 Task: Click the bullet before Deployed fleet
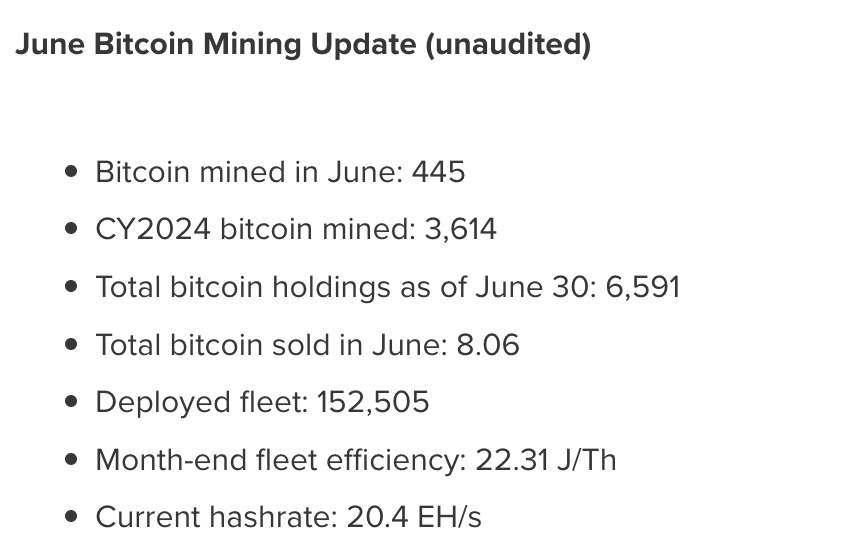tap(70, 403)
